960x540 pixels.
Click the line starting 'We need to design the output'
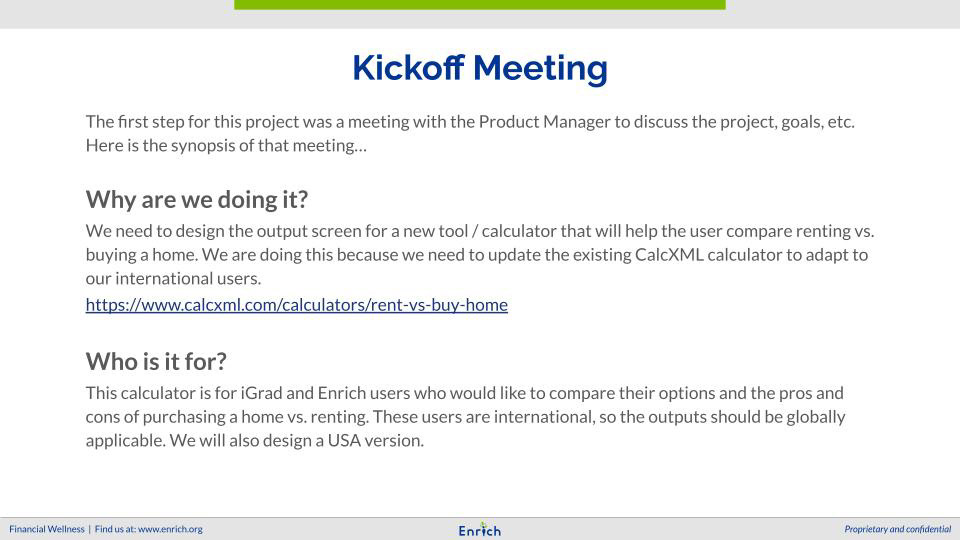point(480,231)
